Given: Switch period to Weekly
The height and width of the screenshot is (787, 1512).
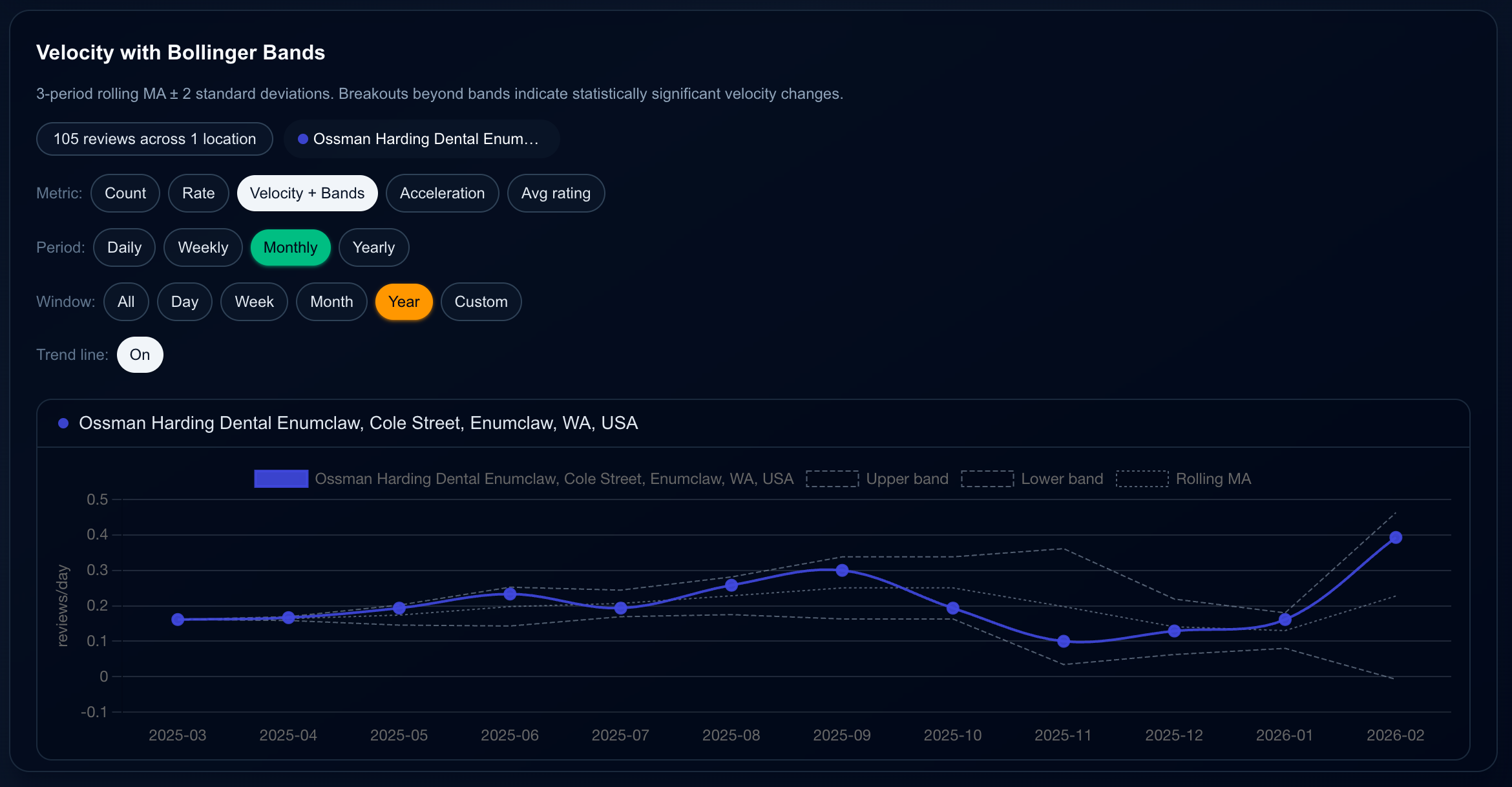Looking at the screenshot, I should 202,247.
